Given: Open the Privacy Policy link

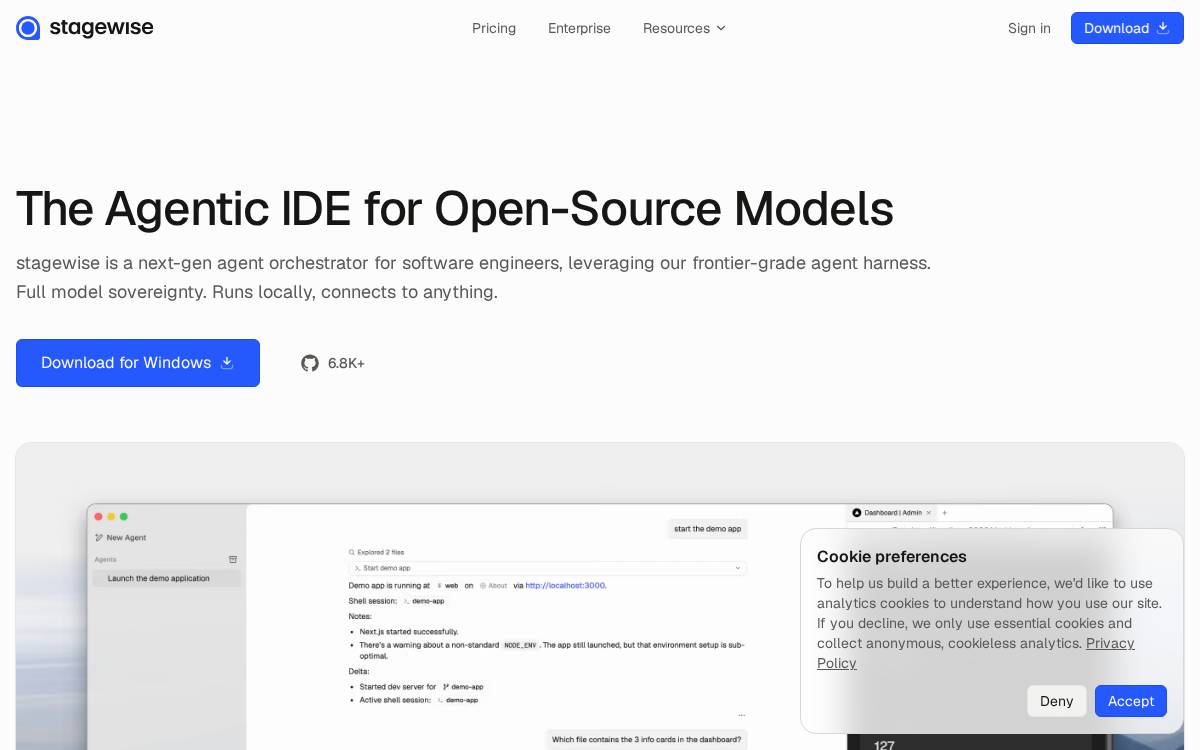Looking at the screenshot, I should (1110, 643).
